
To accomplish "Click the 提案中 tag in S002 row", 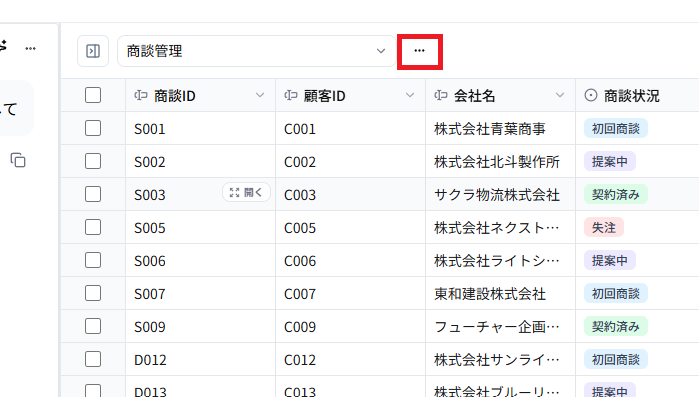I will pyautogui.click(x=610, y=161).
